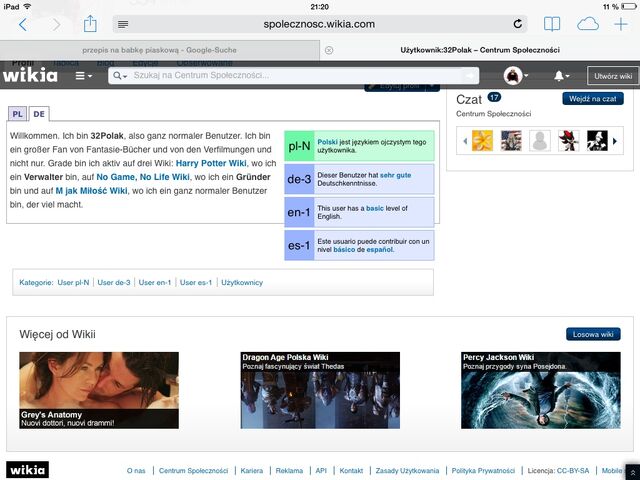
Task: Select red and black hedgehog avatar
Action: coord(569,141)
